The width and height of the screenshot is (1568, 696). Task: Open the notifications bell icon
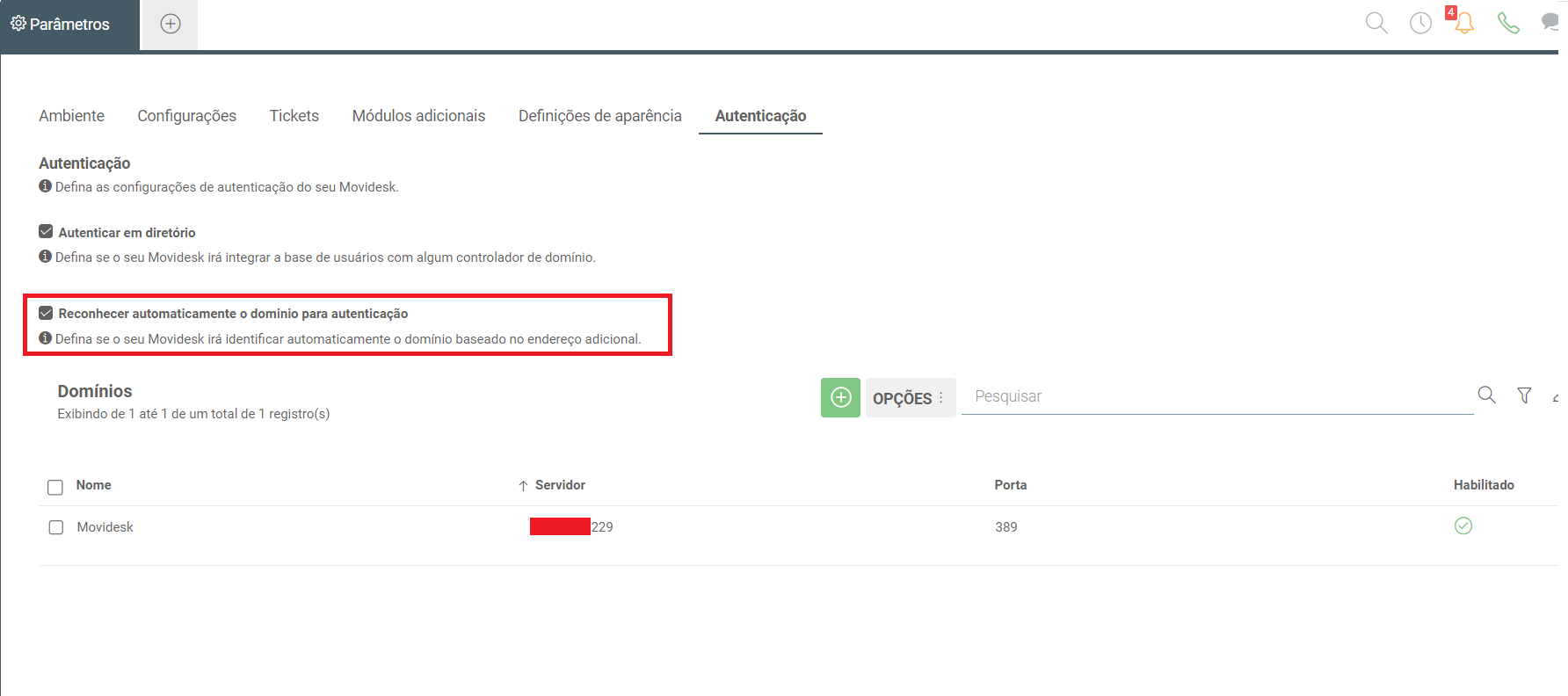coord(1463,23)
